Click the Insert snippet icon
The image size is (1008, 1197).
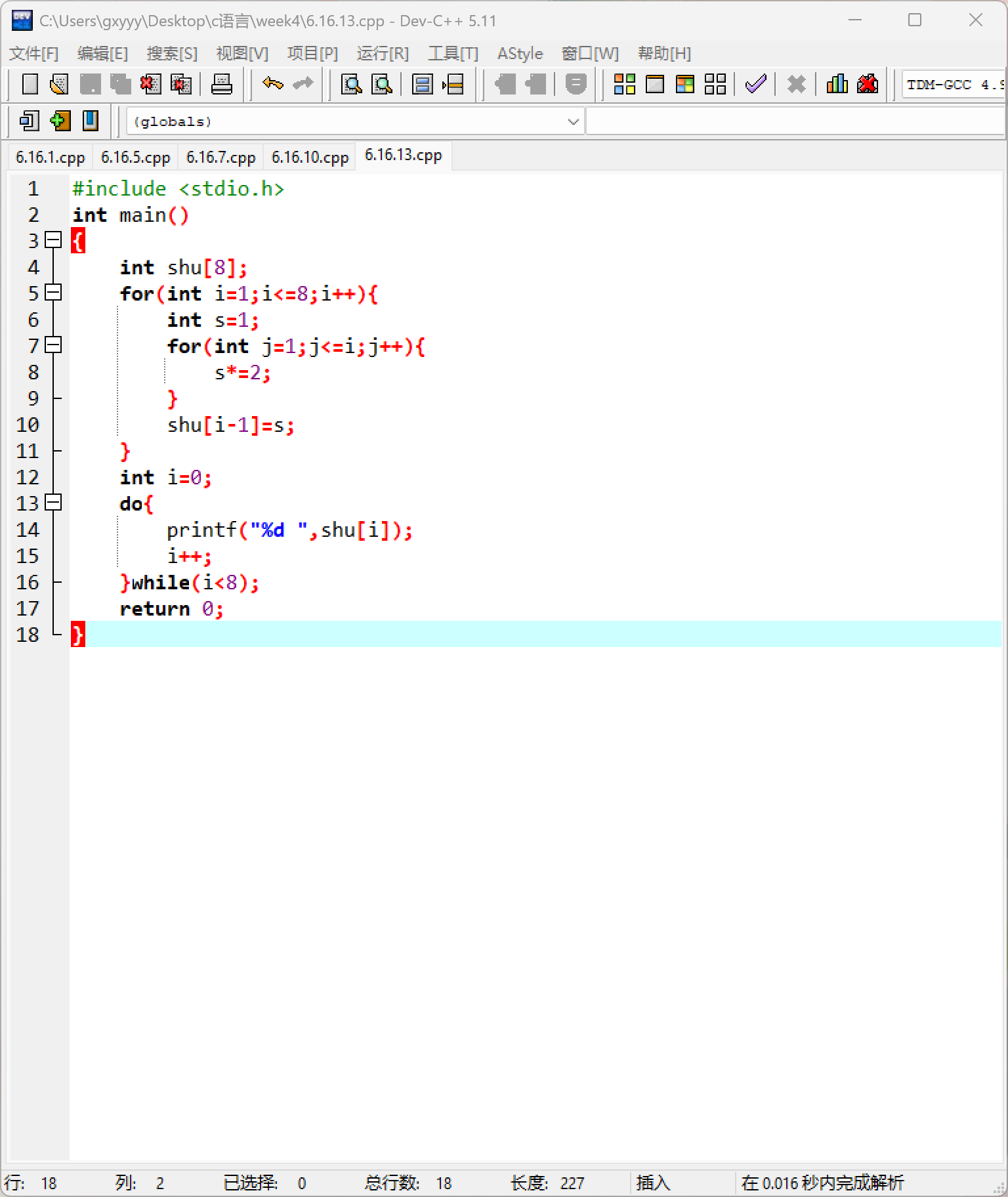pos(30,121)
